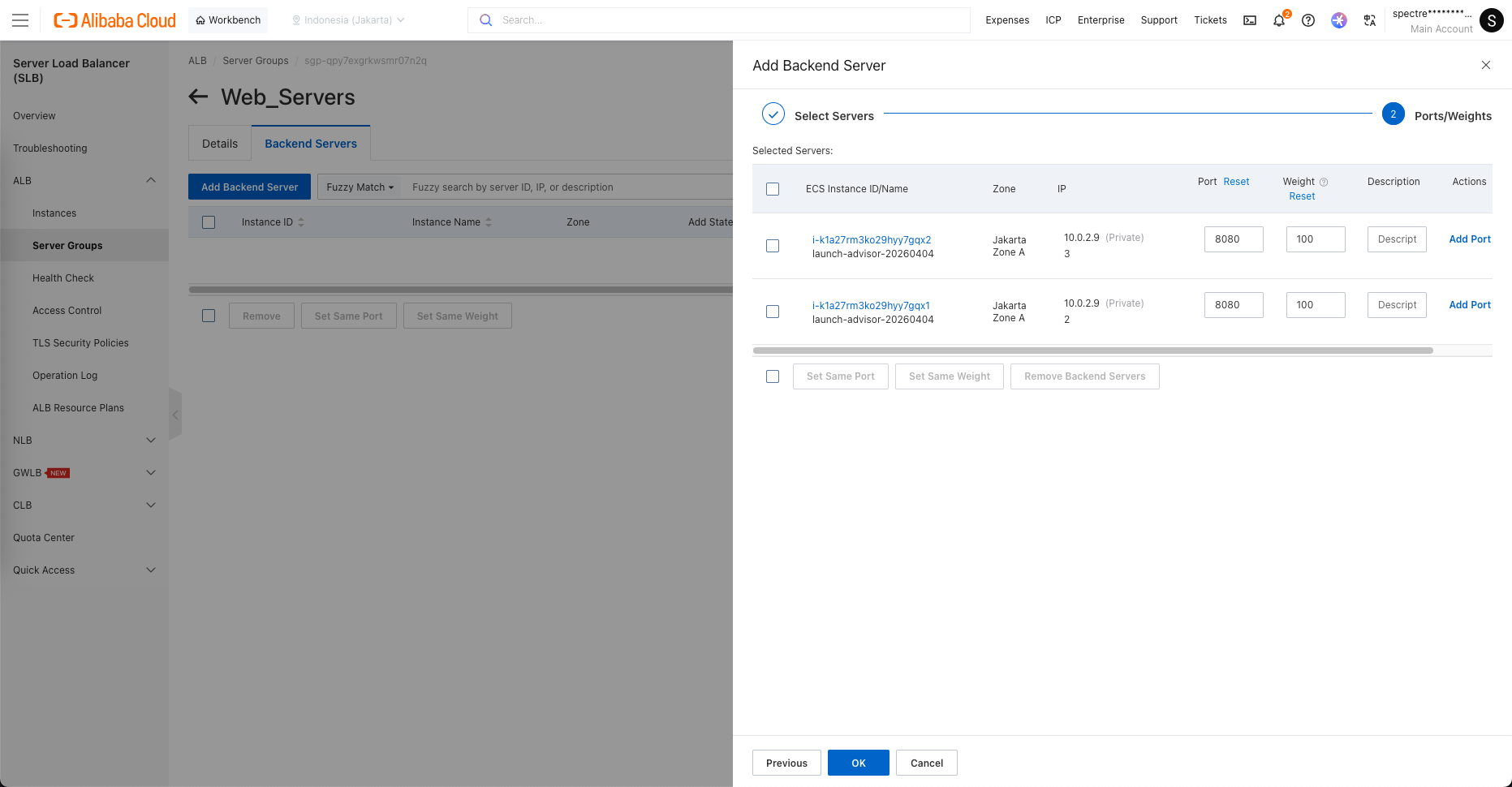Click OK to confirm backend servers
The image size is (1512, 787).
(x=858, y=763)
